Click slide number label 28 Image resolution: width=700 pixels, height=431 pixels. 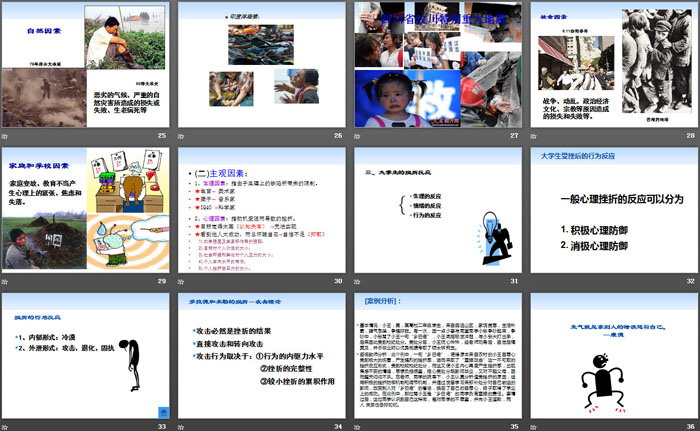pyautogui.click(x=691, y=135)
